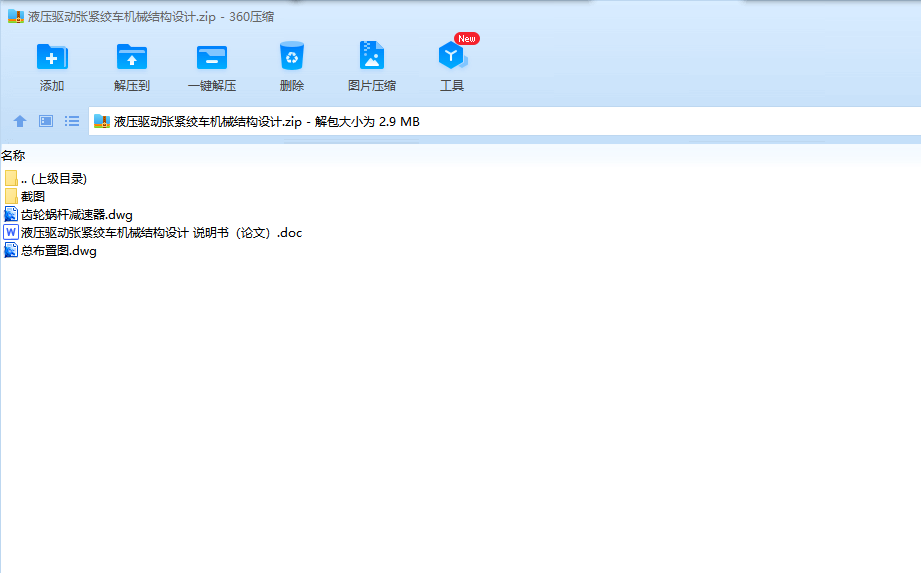
Task: Click the 添加 add-files toolbar icon
Action: click(52, 57)
